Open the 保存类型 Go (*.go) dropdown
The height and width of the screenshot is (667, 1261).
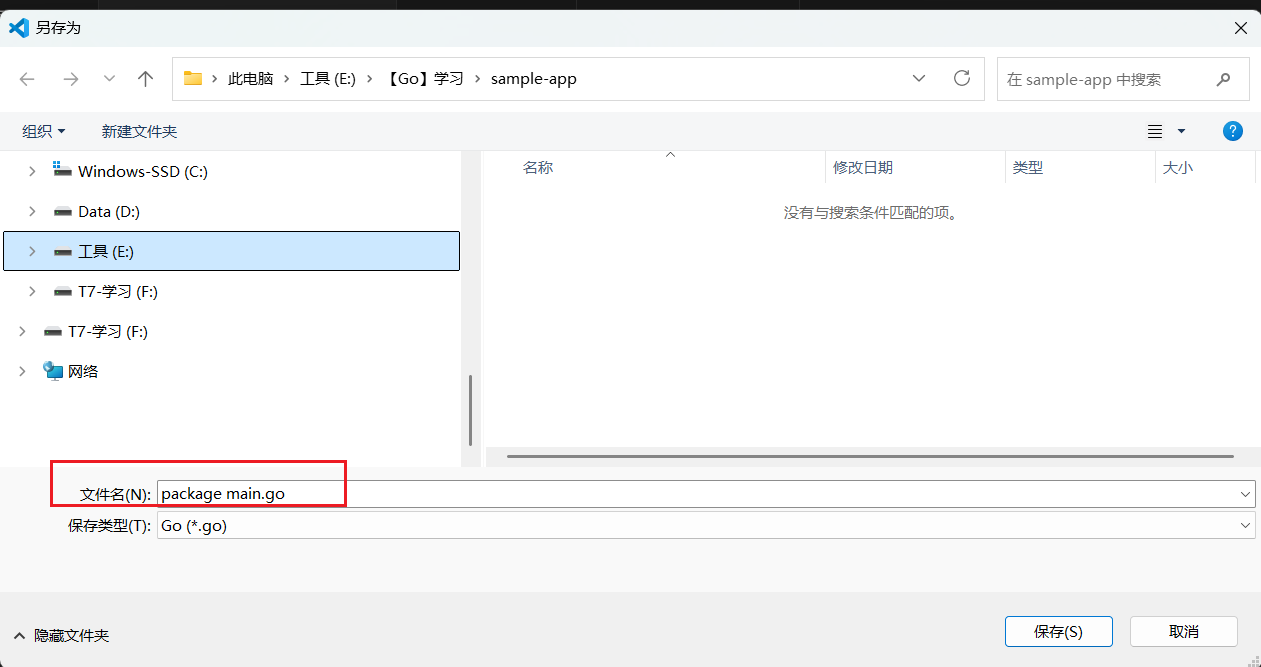click(x=1245, y=525)
